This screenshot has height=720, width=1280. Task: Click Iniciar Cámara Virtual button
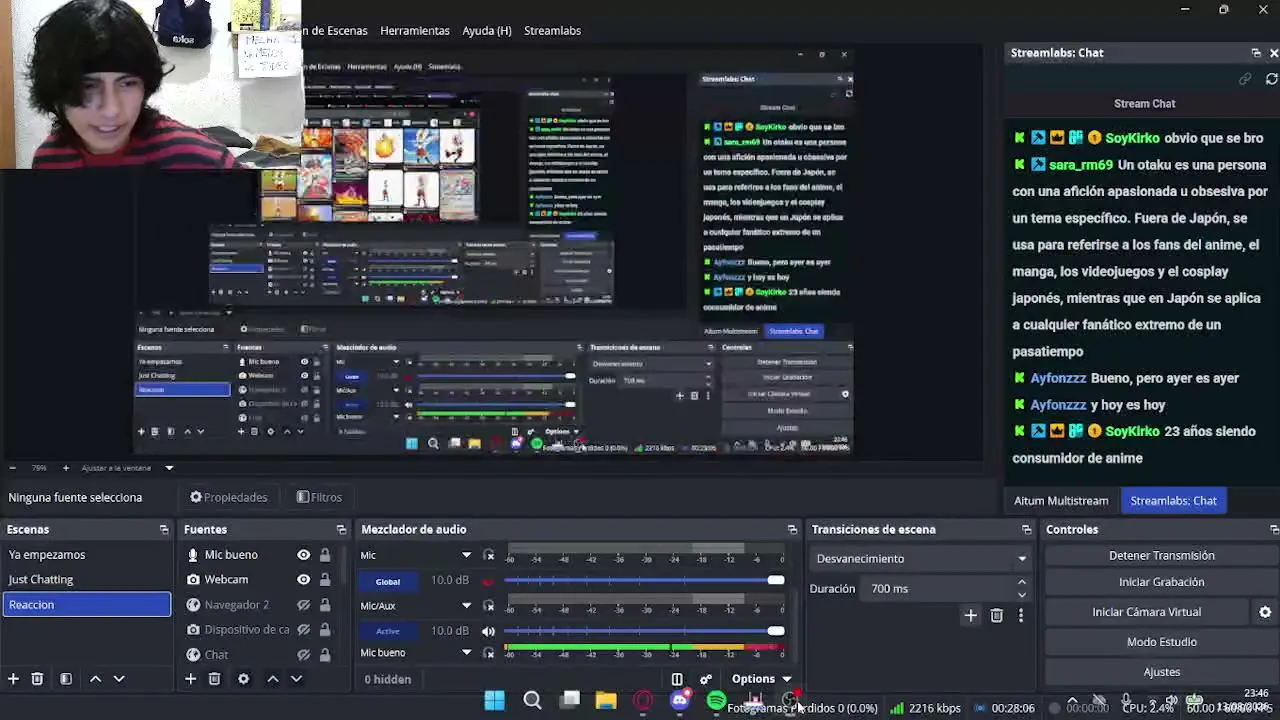coord(1147,612)
